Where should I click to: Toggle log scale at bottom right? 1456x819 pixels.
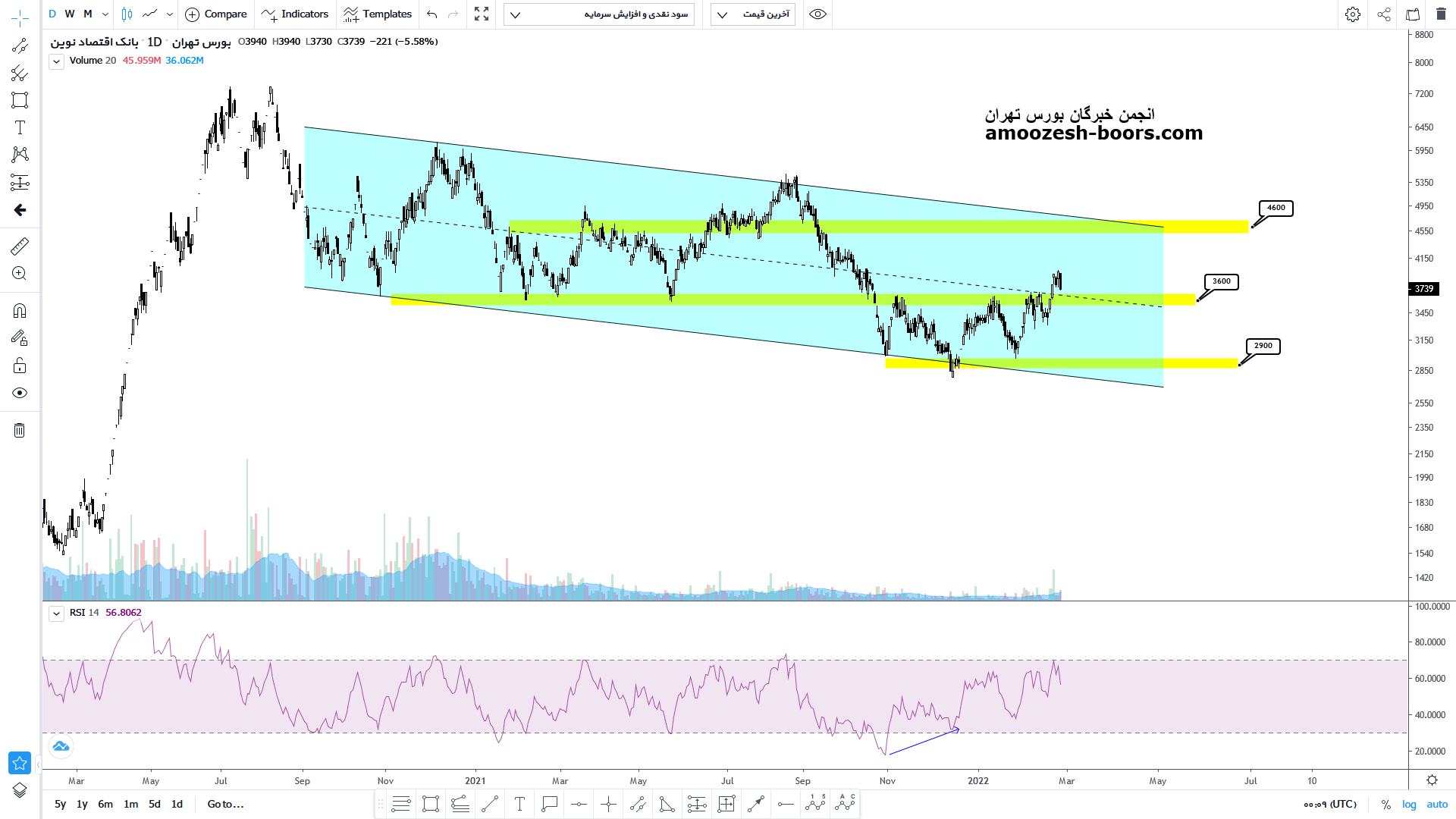(x=1409, y=805)
